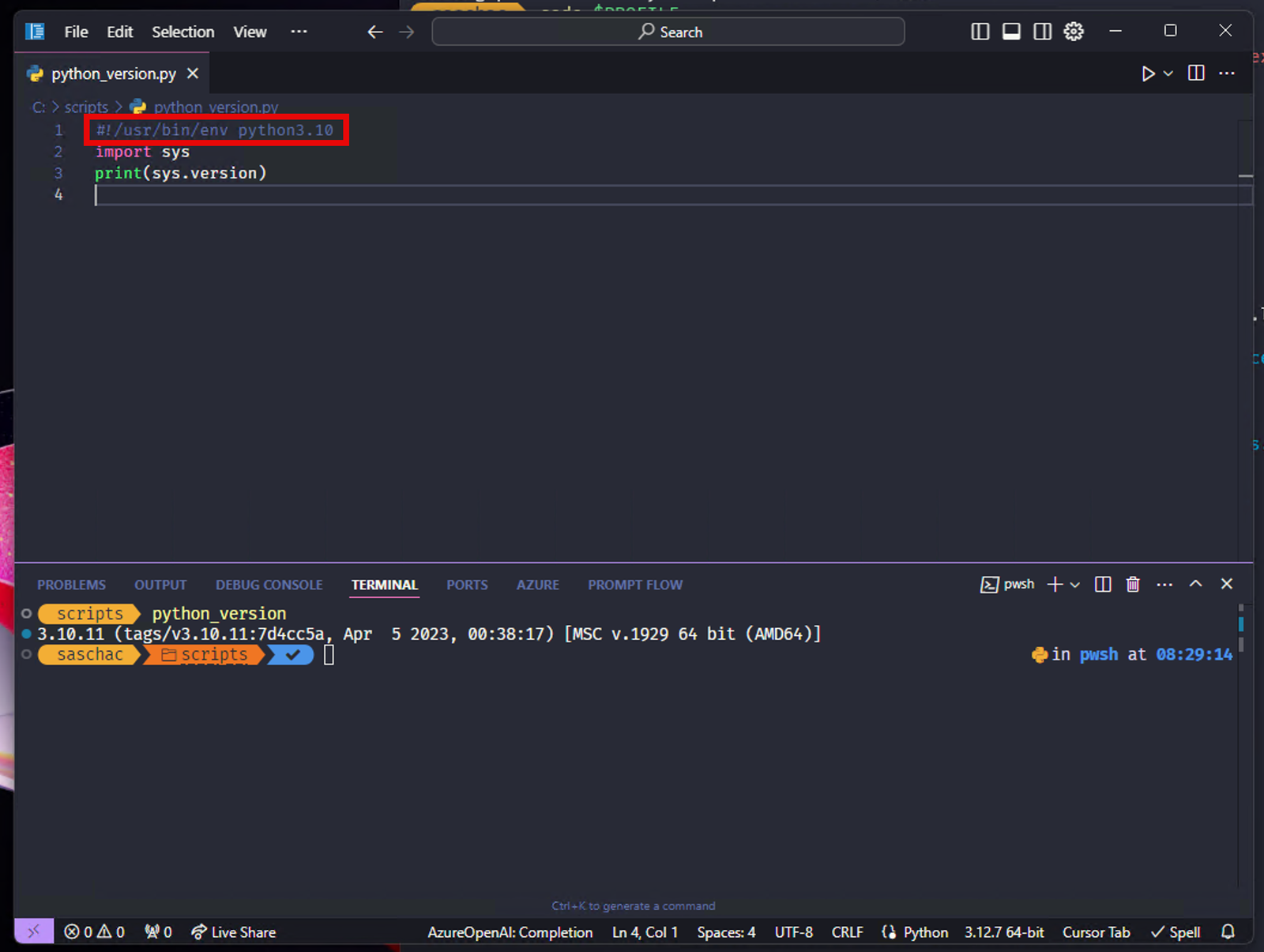The width and height of the screenshot is (1264, 952).
Task: Click the ports forwarded status item
Action: (158, 932)
